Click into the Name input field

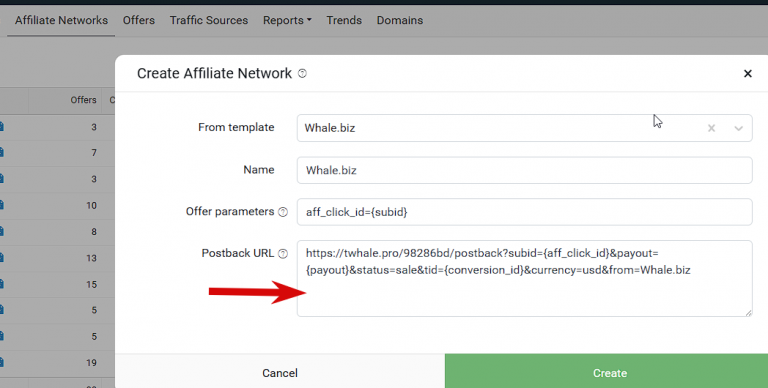point(524,170)
